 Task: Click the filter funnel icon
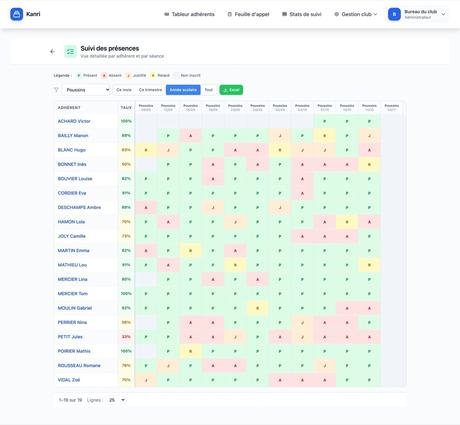click(x=56, y=90)
